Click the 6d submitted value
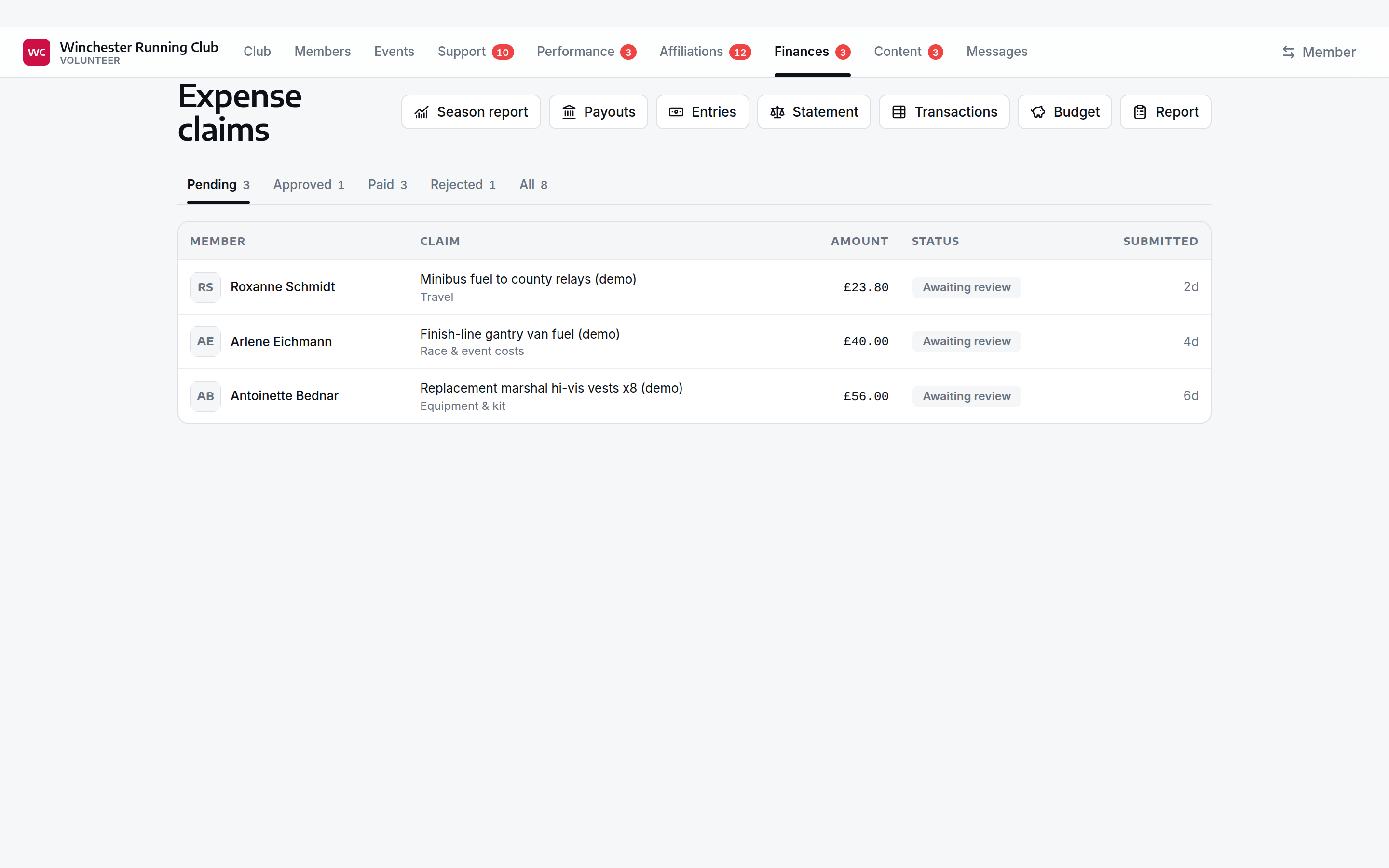Viewport: 1389px width, 868px height. (x=1190, y=396)
